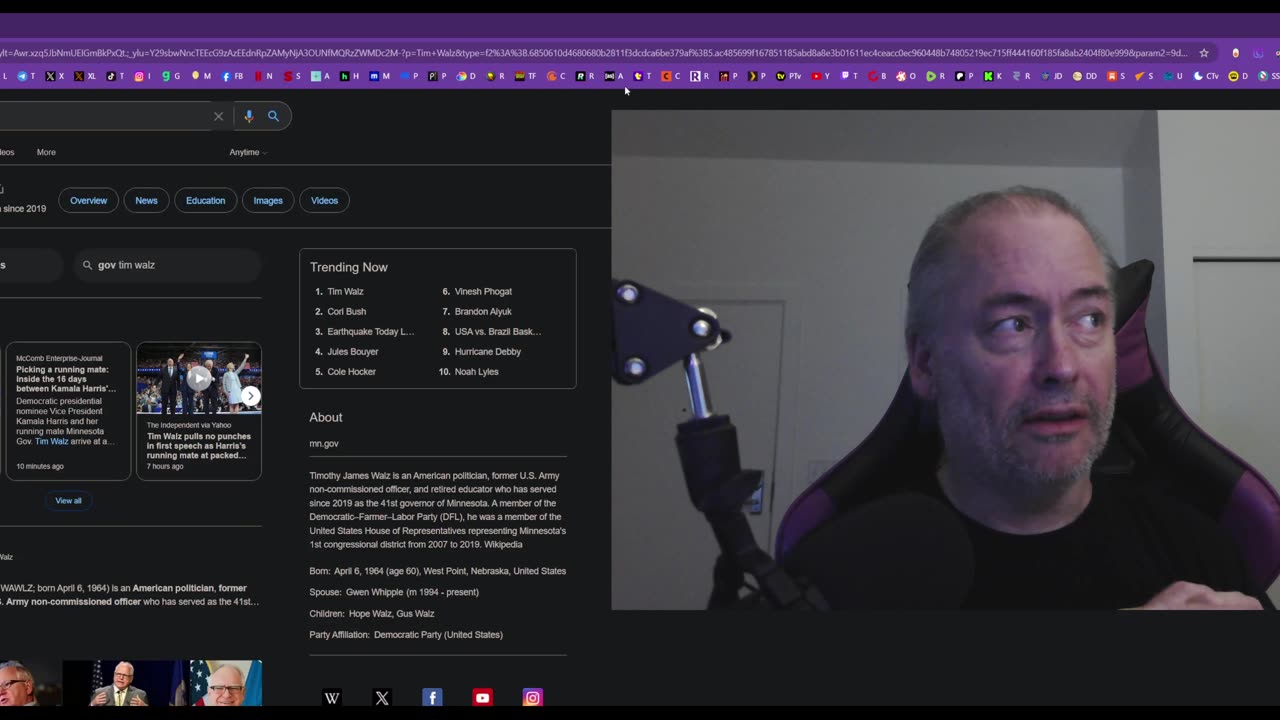This screenshot has width=1280, height=720.
Task: Click the address bar URL
Action: [x=594, y=53]
